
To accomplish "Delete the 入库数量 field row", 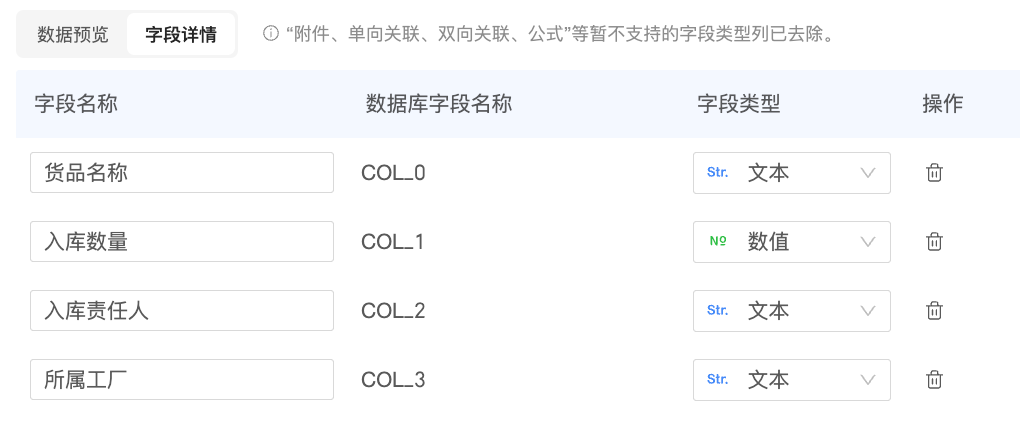I will 934,242.
